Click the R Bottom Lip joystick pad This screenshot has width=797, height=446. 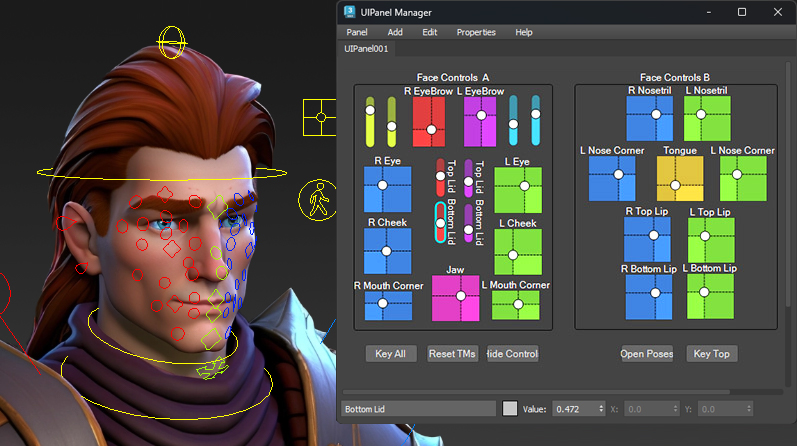click(649, 297)
